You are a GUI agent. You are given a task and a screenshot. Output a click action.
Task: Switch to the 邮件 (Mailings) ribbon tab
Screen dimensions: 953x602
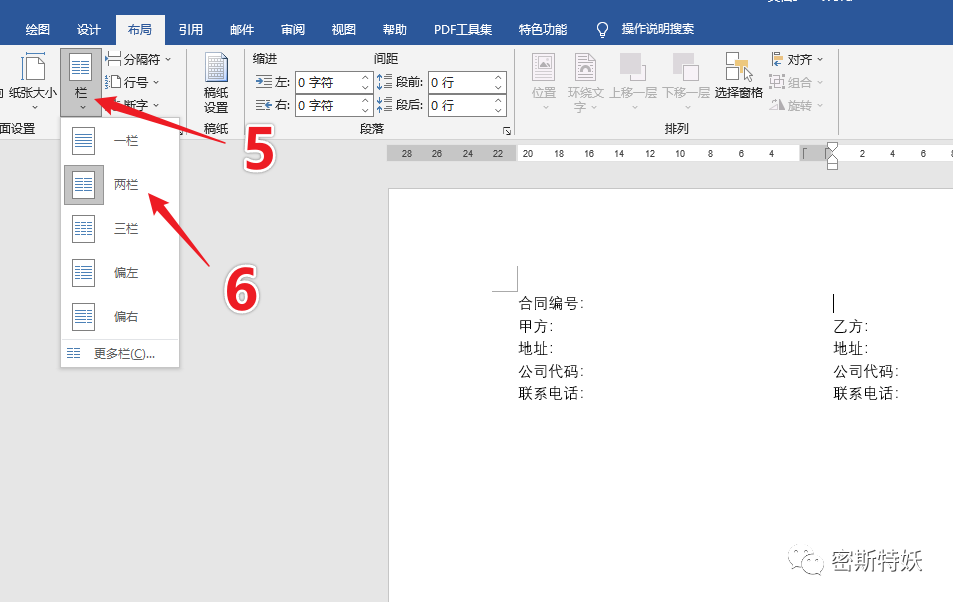(x=241, y=29)
